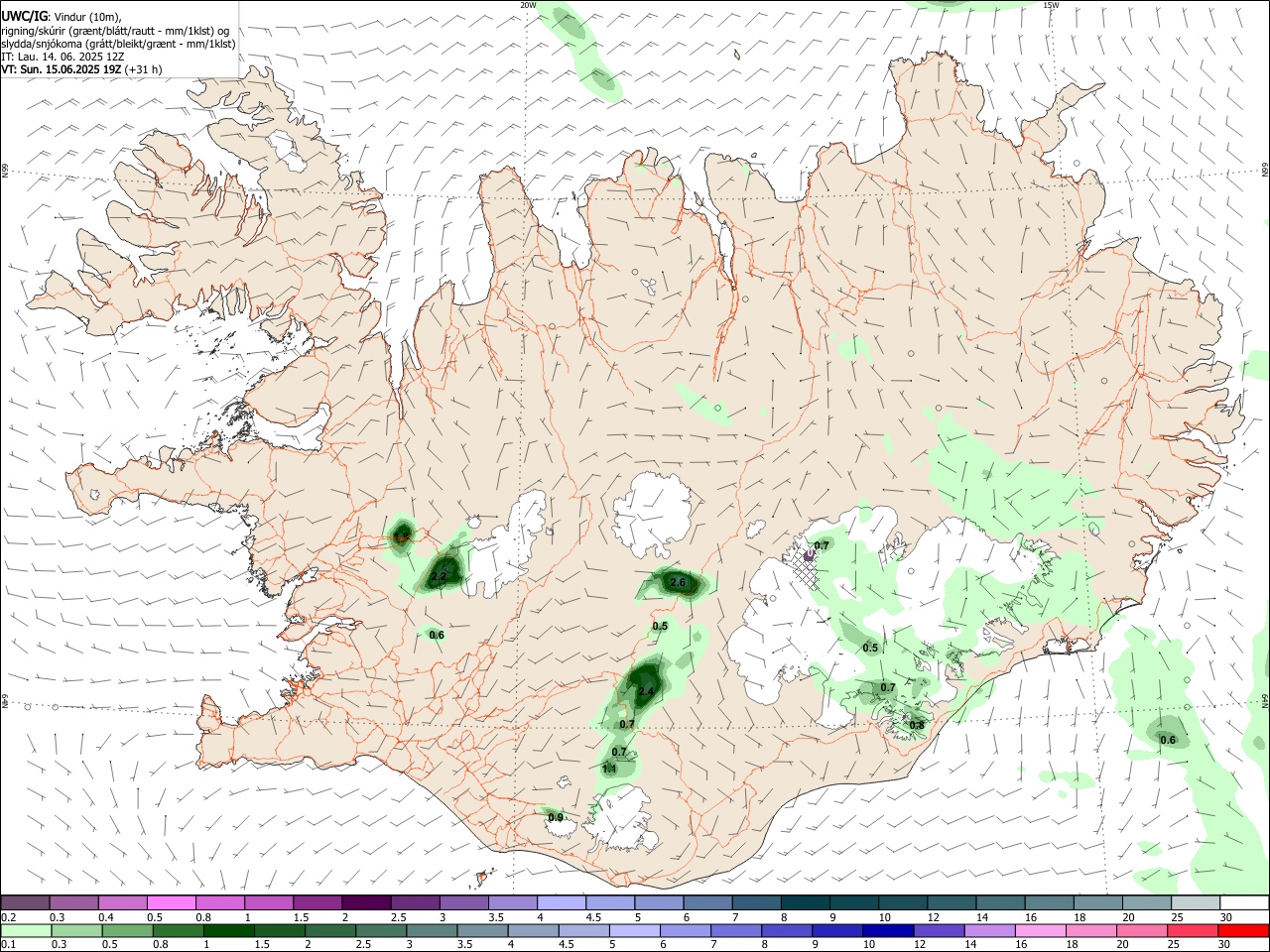The image size is (1270, 952).
Task: Click the 15W longitude label
Action: (1051, 5)
